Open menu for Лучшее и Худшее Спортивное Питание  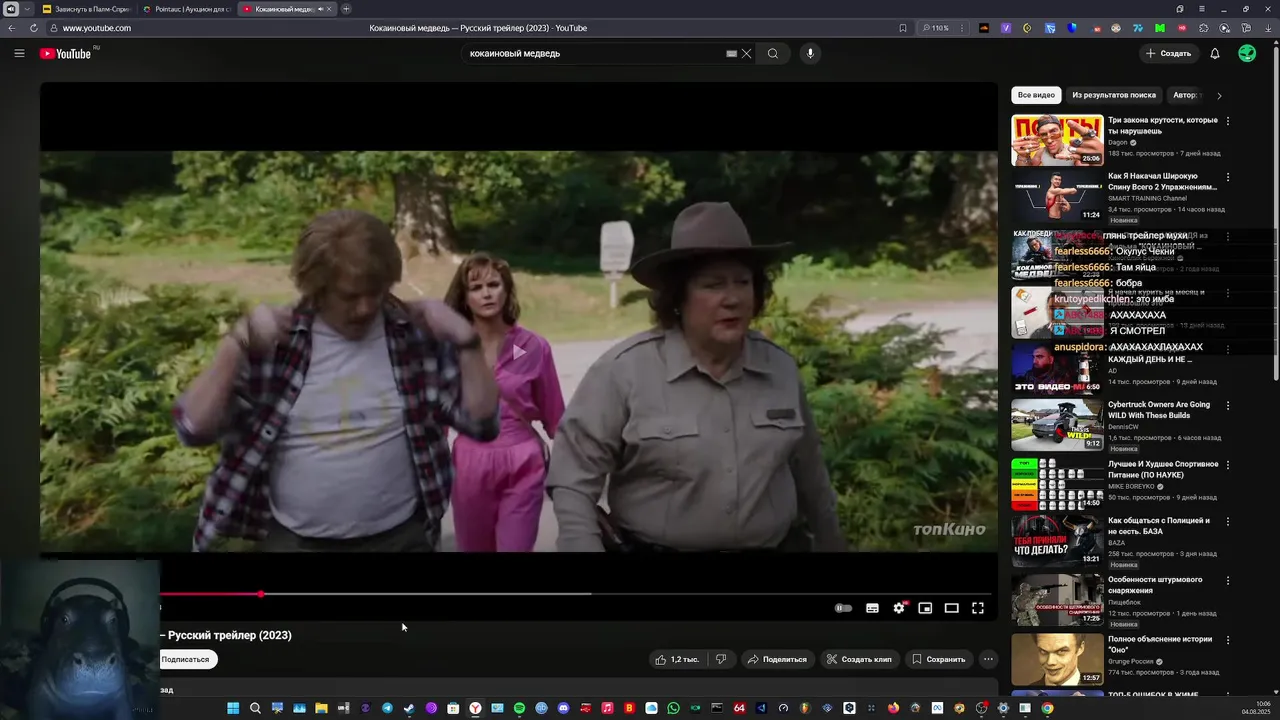click(x=1228, y=465)
